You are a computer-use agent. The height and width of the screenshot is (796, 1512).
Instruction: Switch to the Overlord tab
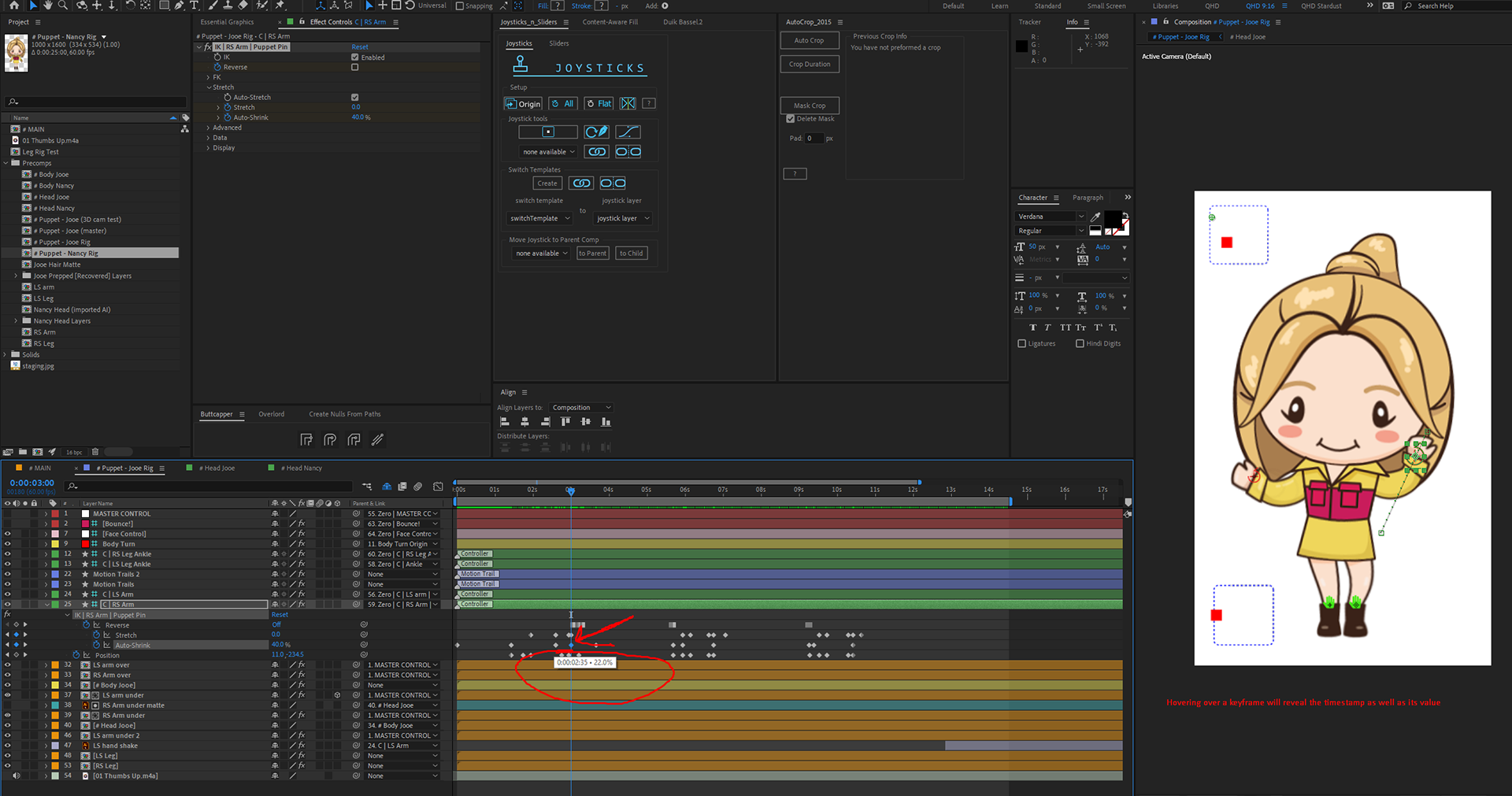tap(272, 414)
